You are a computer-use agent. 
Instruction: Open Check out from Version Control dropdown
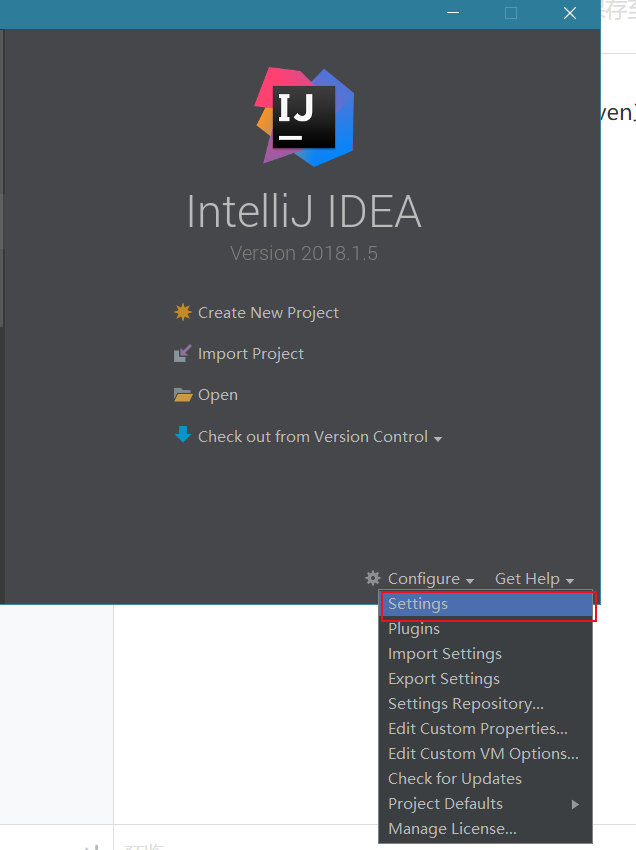pyautogui.click(x=320, y=437)
